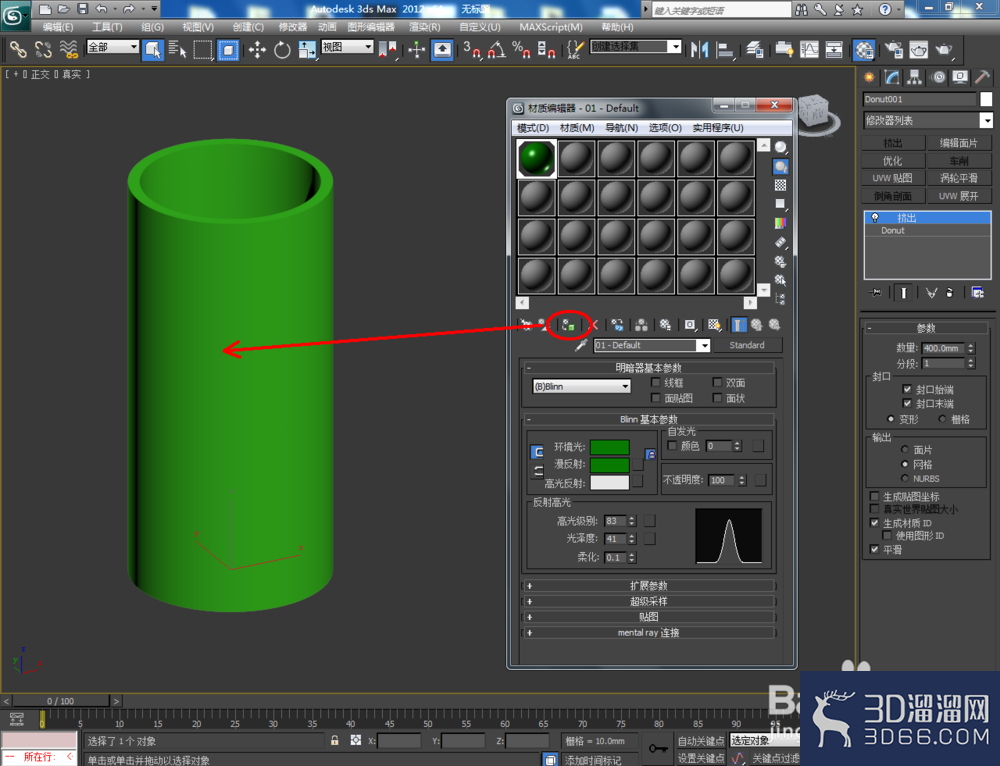Open the Curve Editor icon
The height and width of the screenshot is (766, 1000).
click(x=809, y=50)
